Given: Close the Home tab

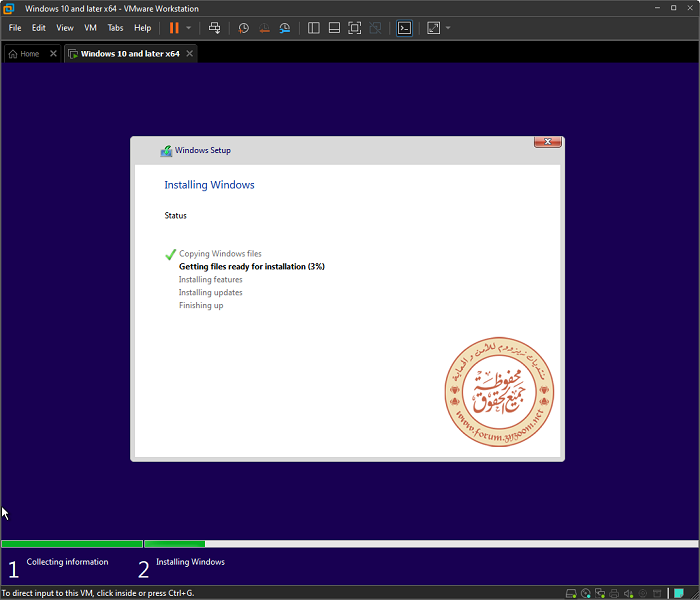Looking at the screenshot, I should 53,54.
